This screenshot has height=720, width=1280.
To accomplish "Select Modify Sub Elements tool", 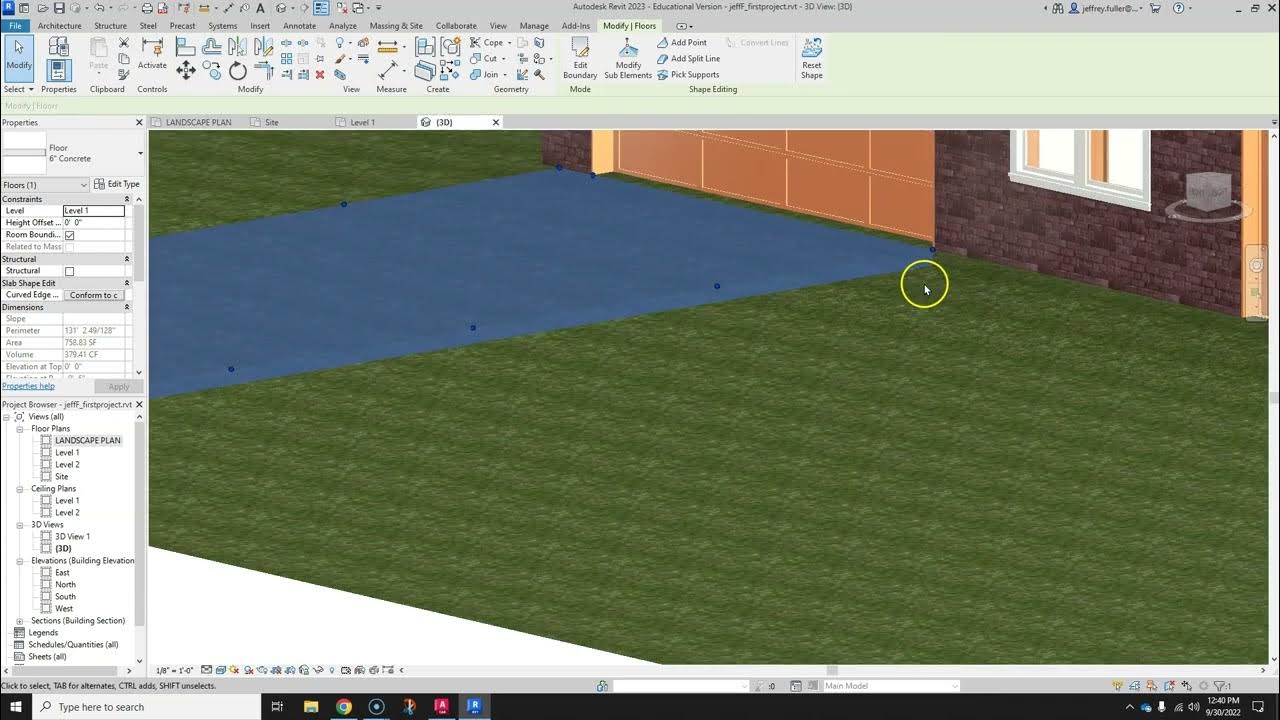I will tap(628, 58).
